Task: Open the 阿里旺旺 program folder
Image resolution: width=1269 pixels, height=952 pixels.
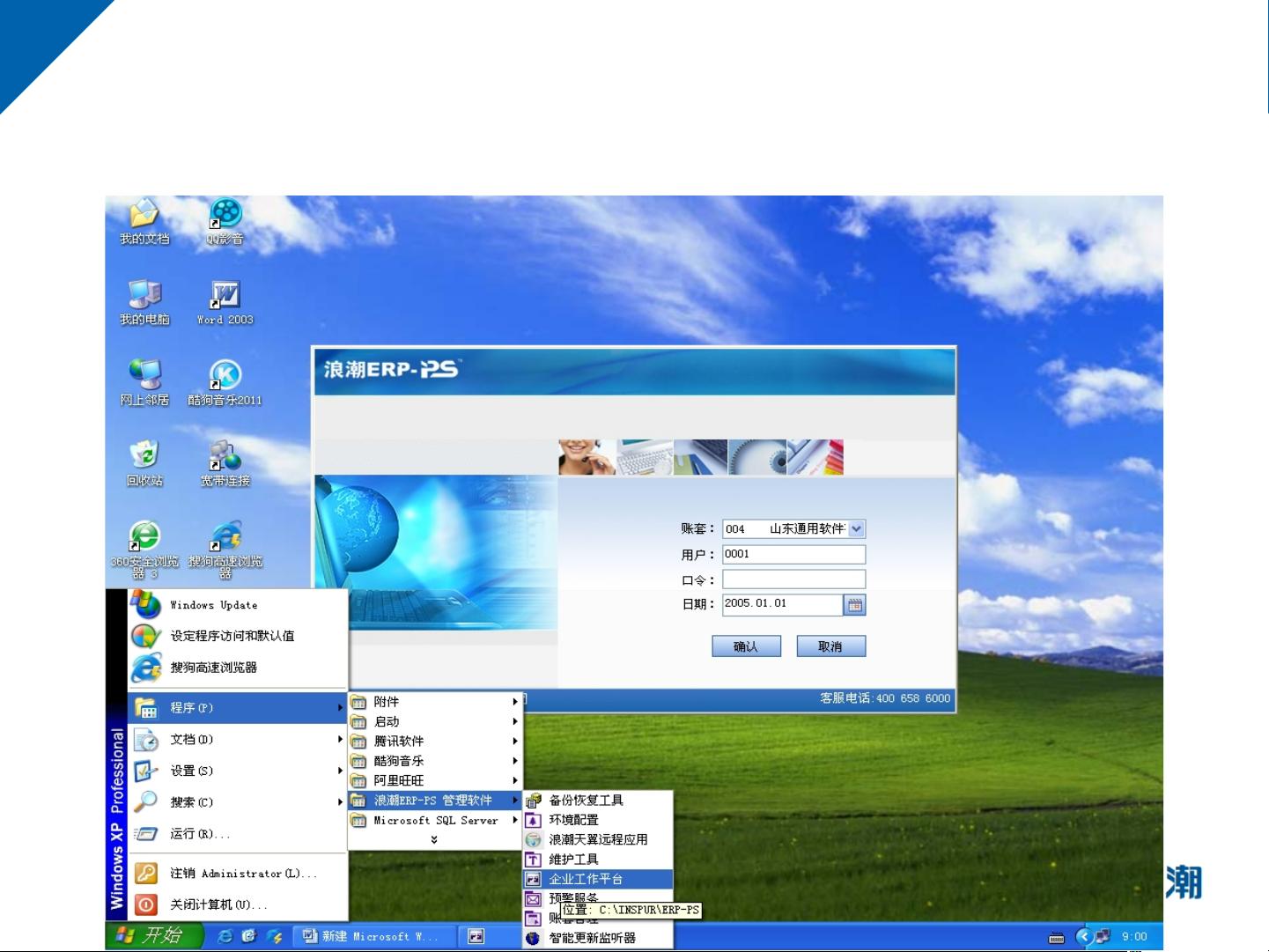Action: [x=435, y=780]
